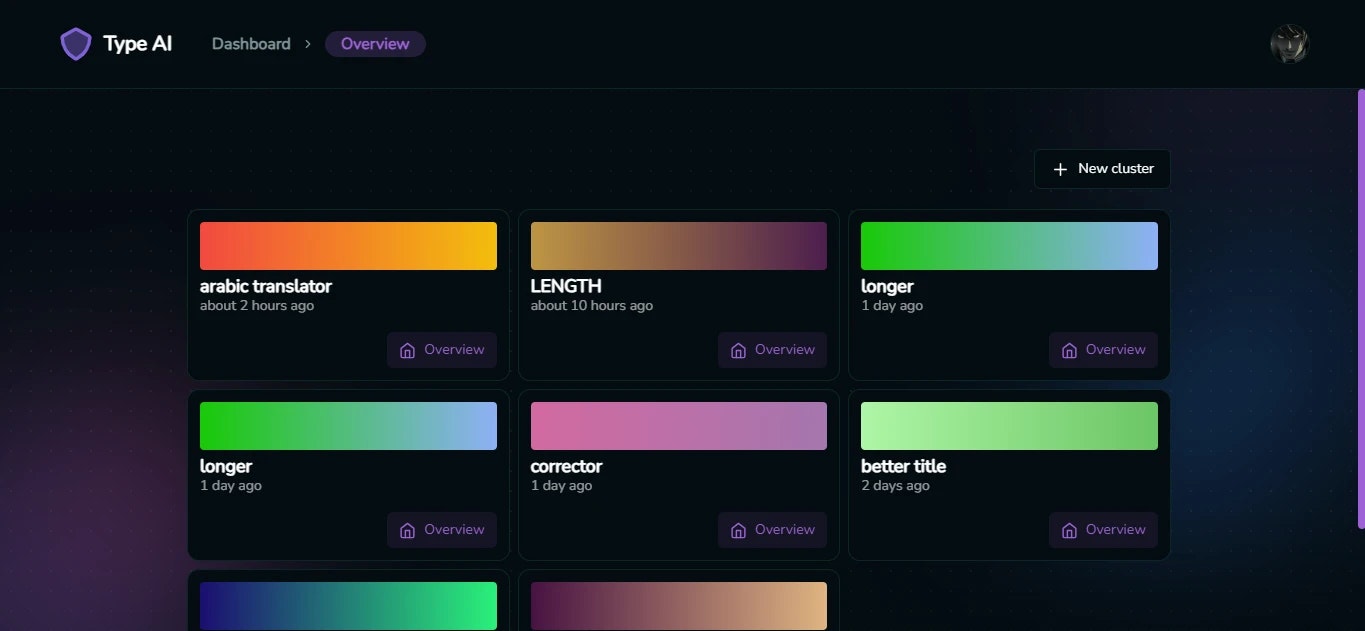Click the dark-blue to green gradient banner
1365x631 pixels.
[348, 606]
